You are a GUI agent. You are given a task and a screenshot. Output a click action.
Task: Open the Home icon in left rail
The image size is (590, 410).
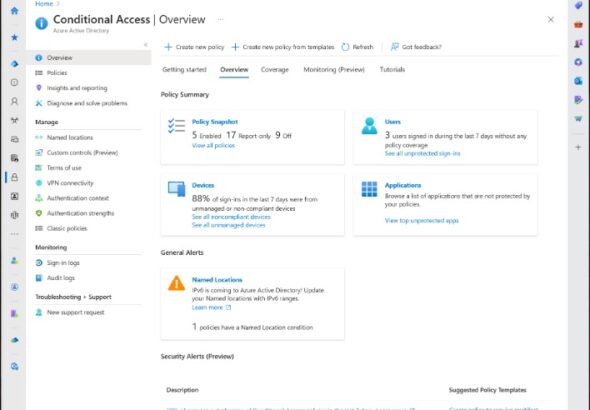pos(14,11)
